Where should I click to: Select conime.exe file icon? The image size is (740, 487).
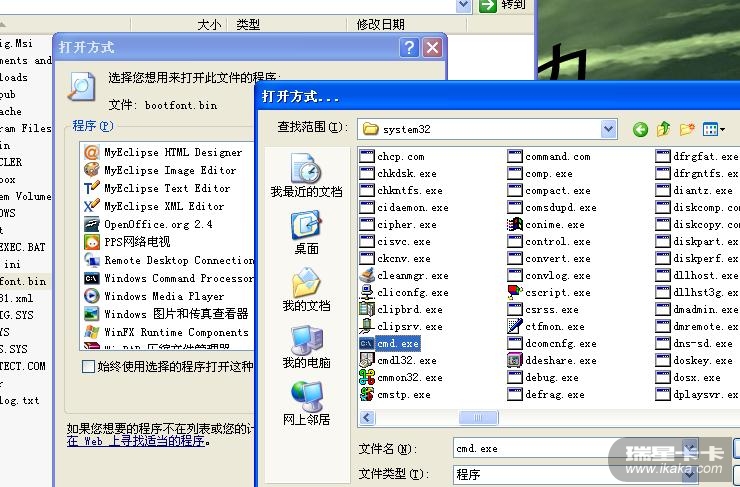pyautogui.click(x=515, y=224)
